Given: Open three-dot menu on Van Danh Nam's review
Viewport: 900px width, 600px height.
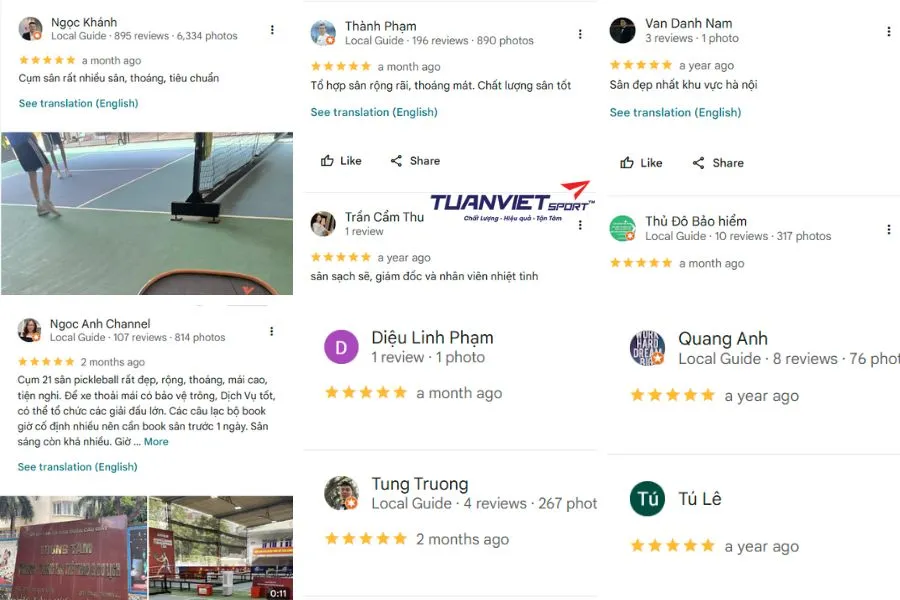Looking at the screenshot, I should [889, 32].
